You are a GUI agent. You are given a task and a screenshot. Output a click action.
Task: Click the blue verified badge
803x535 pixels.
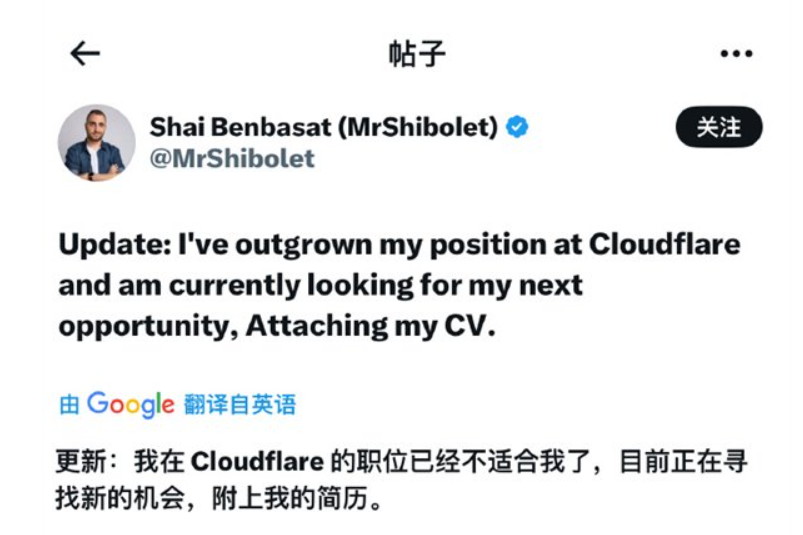pyautogui.click(x=518, y=127)
